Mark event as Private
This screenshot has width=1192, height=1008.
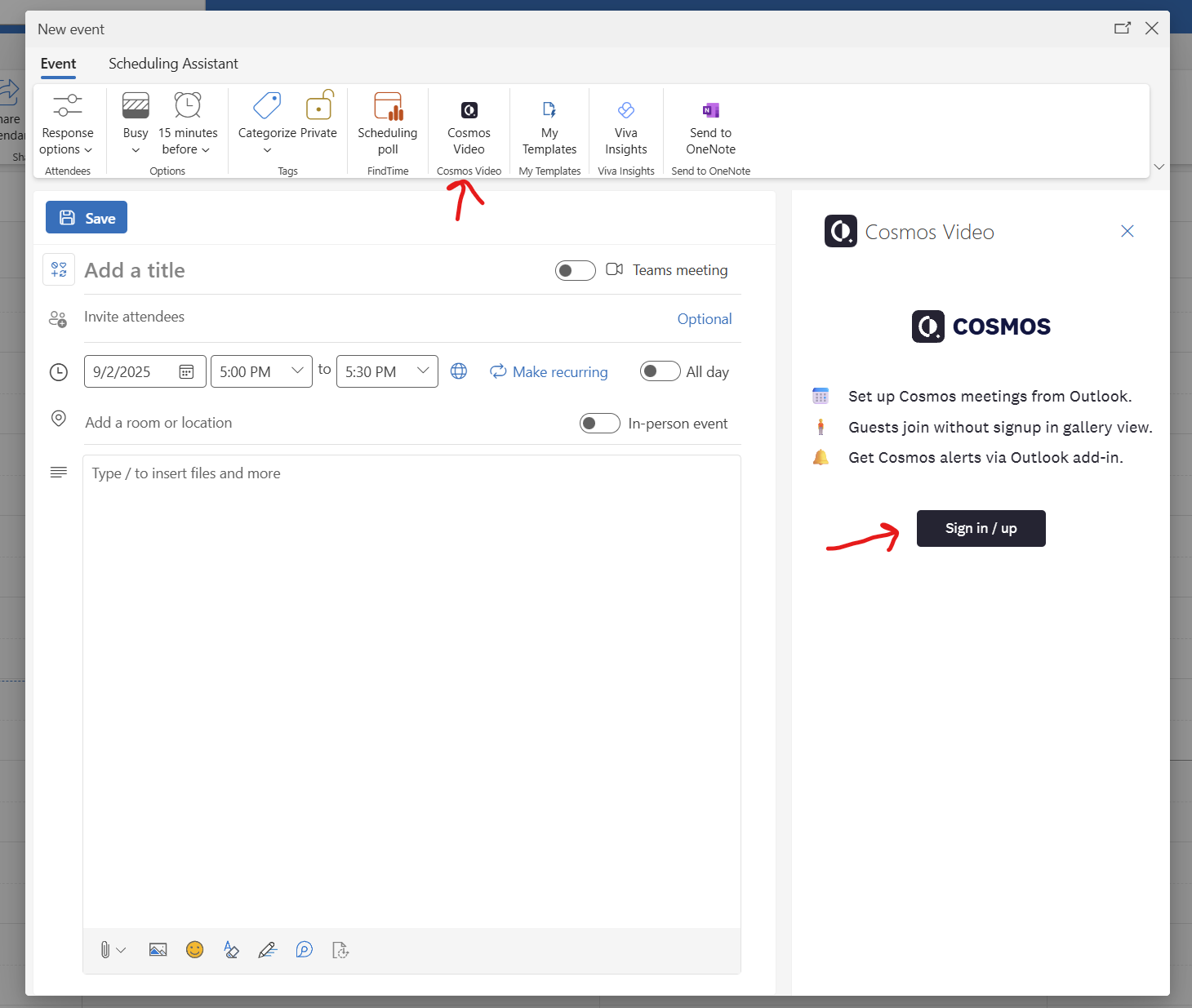(x=318, y=117)
